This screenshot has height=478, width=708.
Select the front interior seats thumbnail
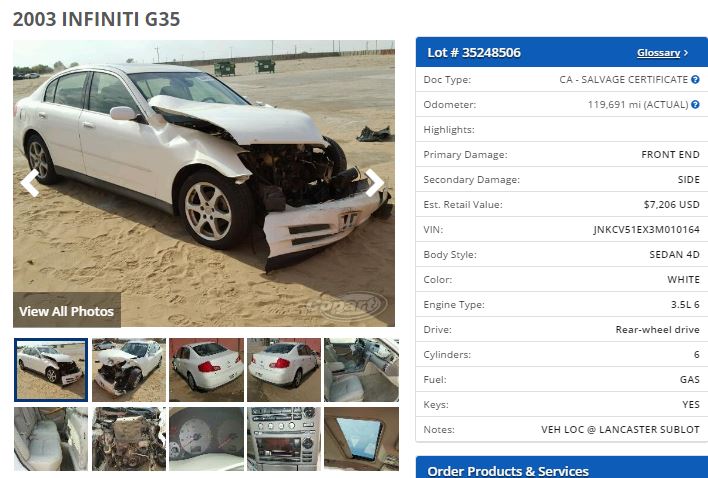click(361, 370)
